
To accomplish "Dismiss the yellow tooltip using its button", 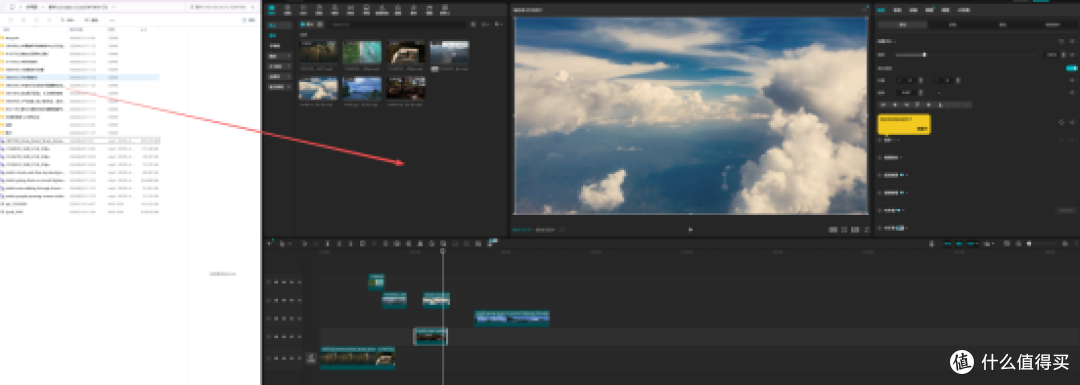I will (x=922, y=129).
